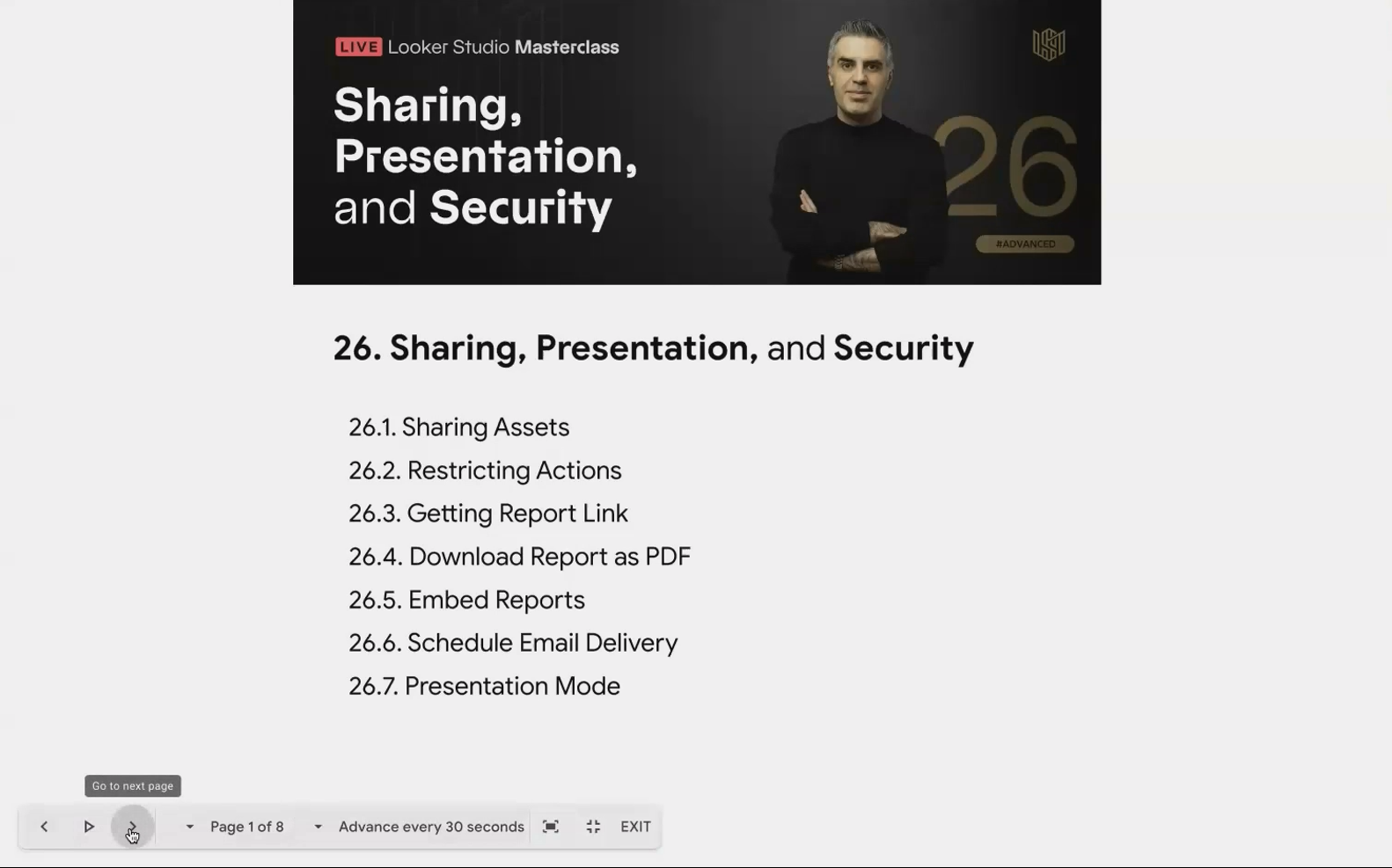Click 26.7. Presentation Mode line
This screenshot has height=868, width=1392.
[x=484, y=686]
